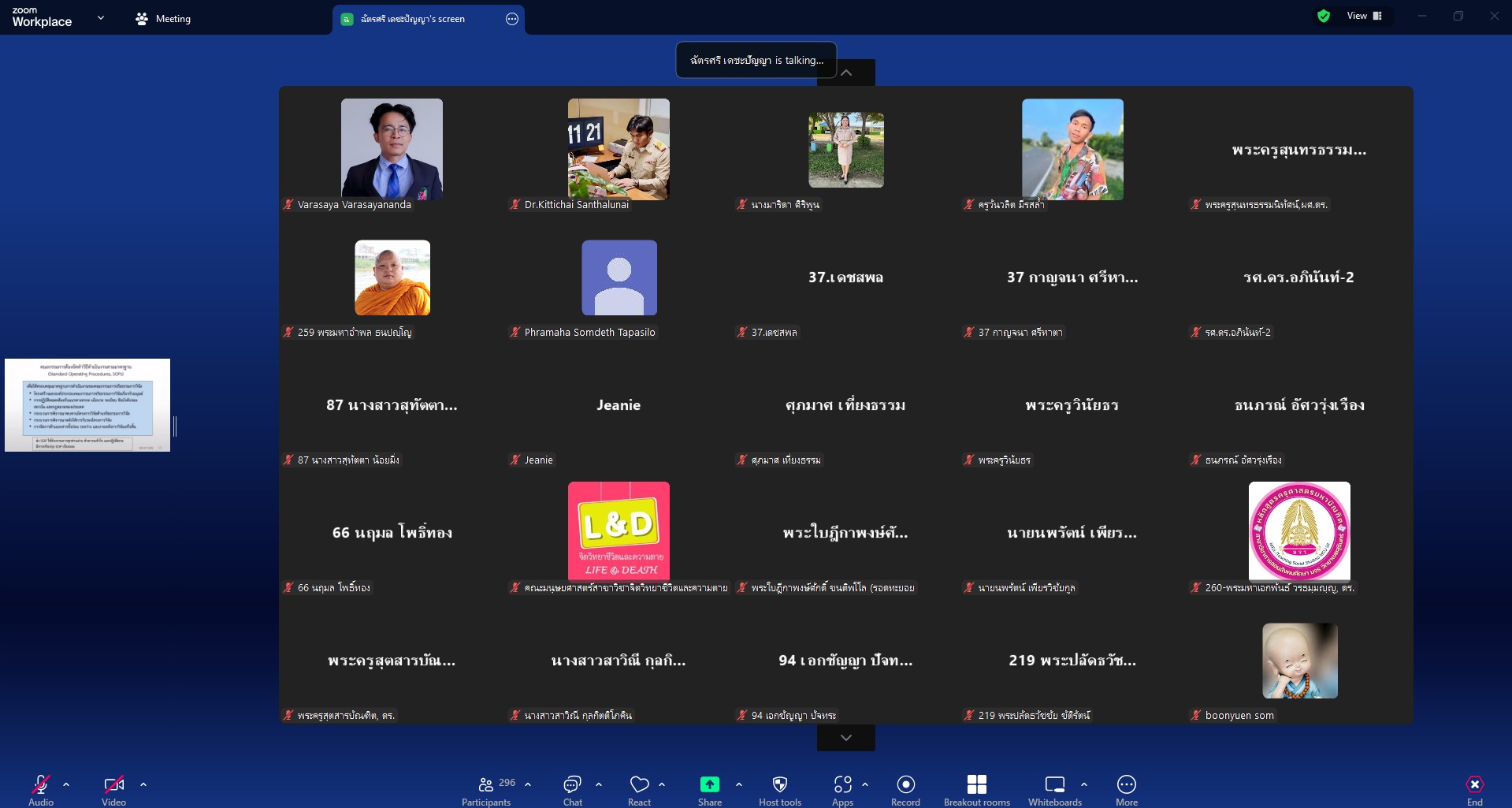Click the 66 นฤมล โพธิ์ทอง tile
This screenshot has width=1512, height=808.
(x=392, y=532)
